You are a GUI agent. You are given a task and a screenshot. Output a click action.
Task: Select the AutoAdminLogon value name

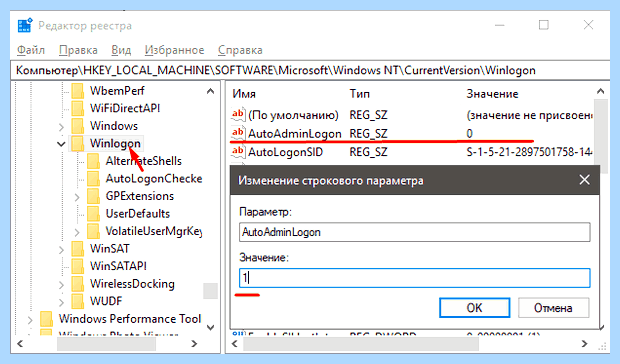point(295,134)
